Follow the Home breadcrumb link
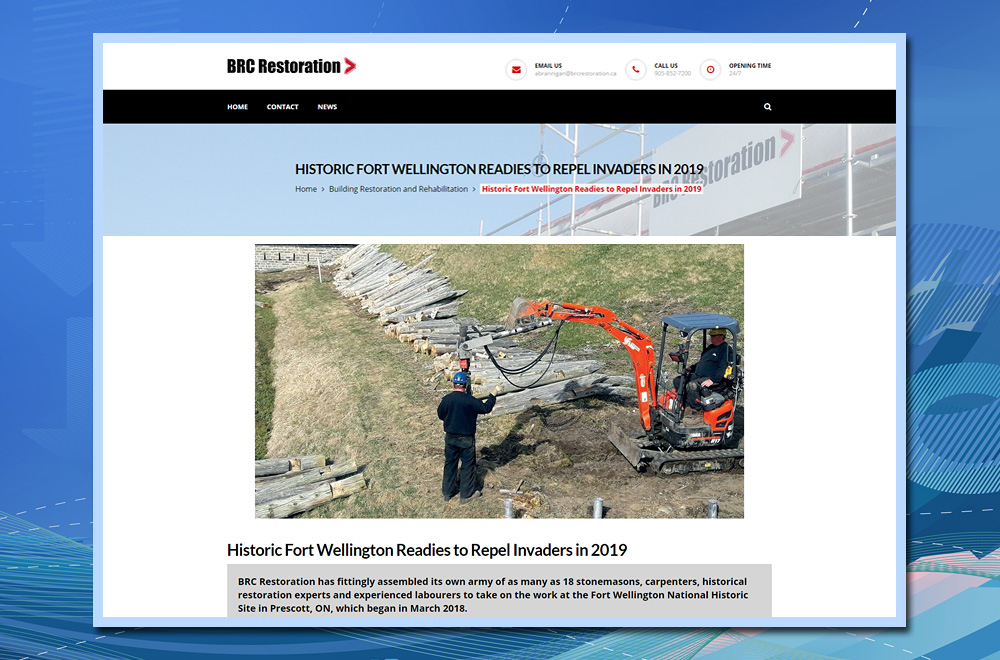Image resolution: width=1000 pixels, height=660 pixels. [305, 189]
